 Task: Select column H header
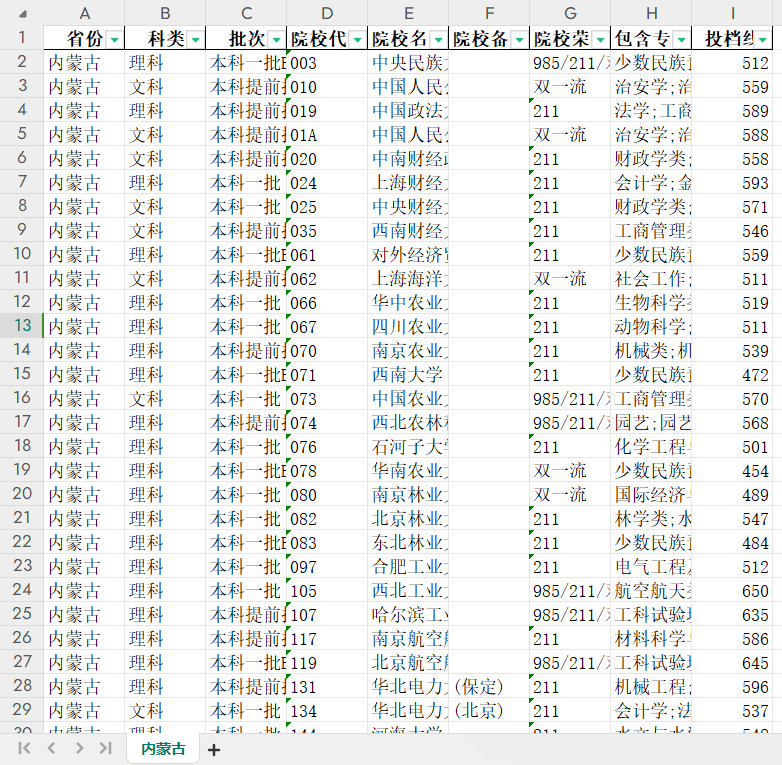pyautogui.click(x=651, y=13)
